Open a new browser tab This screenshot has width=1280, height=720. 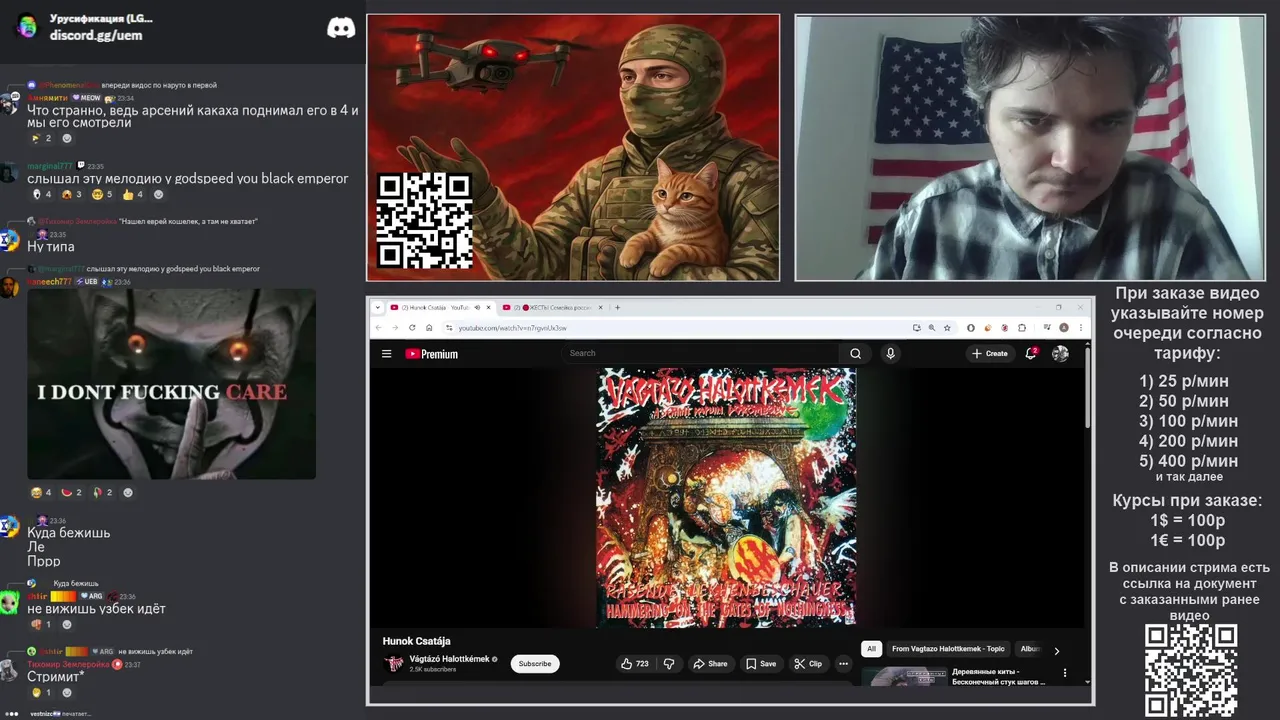(x=617, y=307)
